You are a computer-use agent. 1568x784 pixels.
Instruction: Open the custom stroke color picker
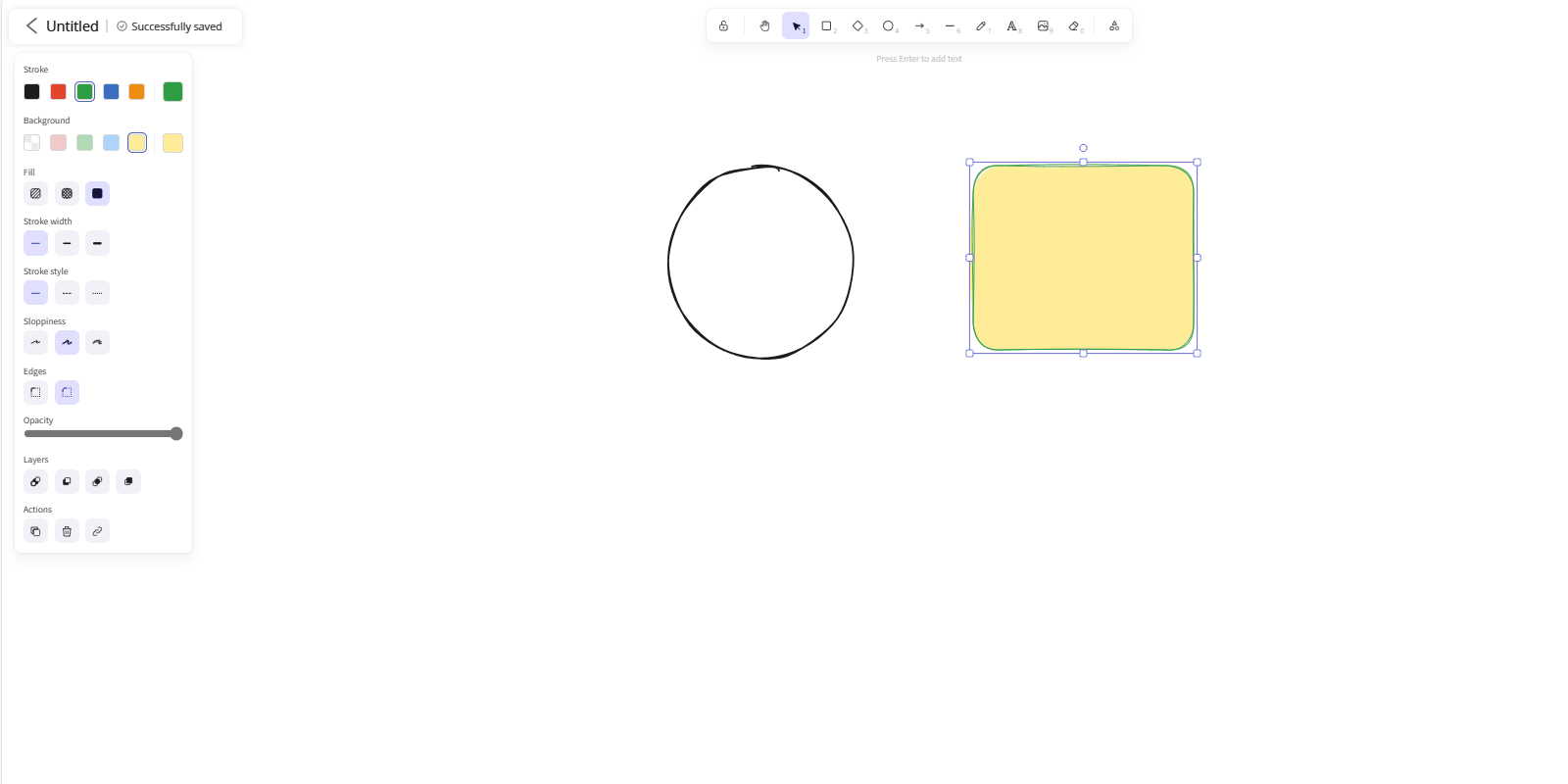[172, 91]
